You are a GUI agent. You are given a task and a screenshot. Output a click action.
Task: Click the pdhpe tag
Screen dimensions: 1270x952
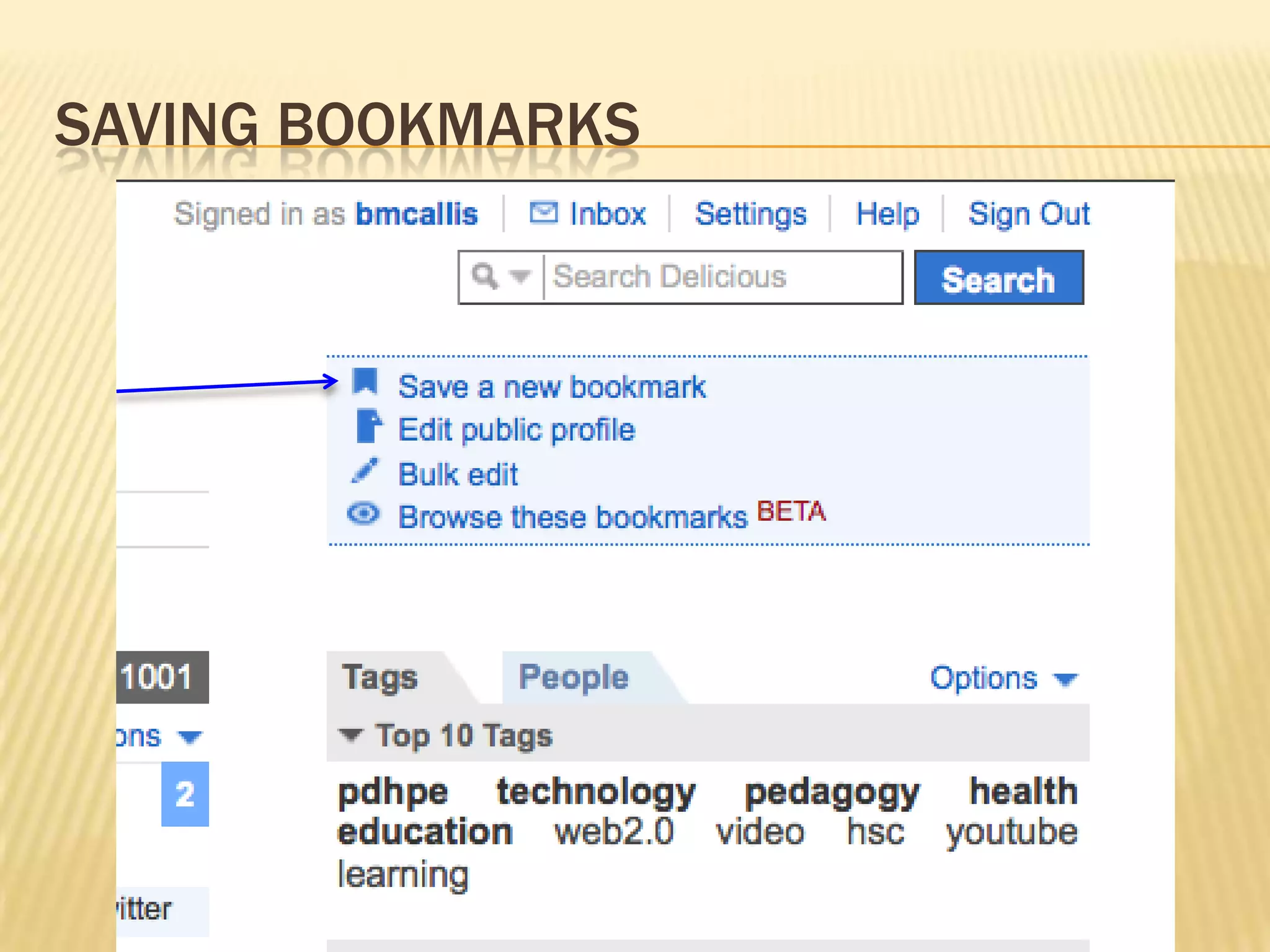coord(393,791)
